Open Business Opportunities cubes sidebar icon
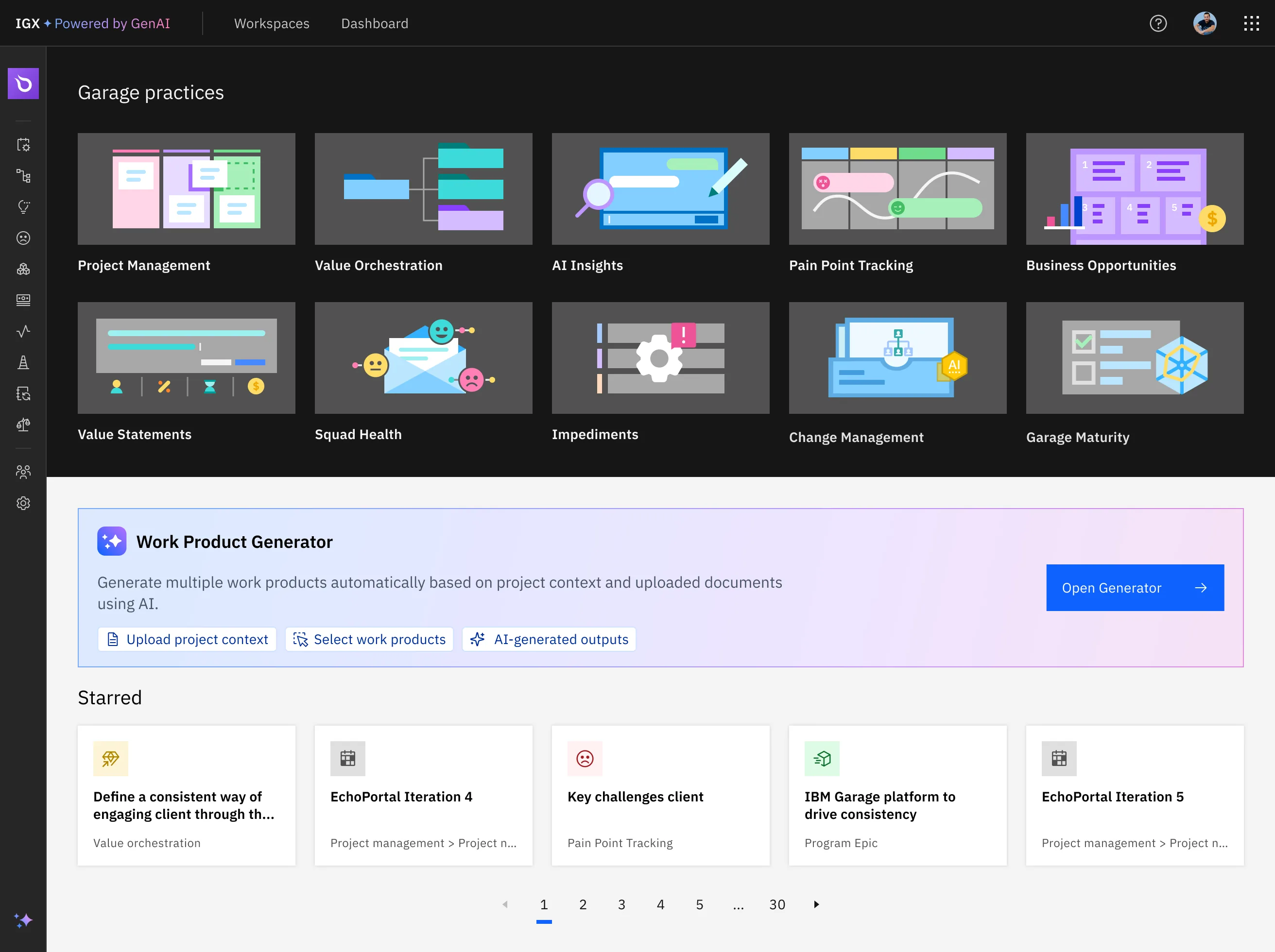Screen dimensions: 1275x952 click(x=23, y=269)
